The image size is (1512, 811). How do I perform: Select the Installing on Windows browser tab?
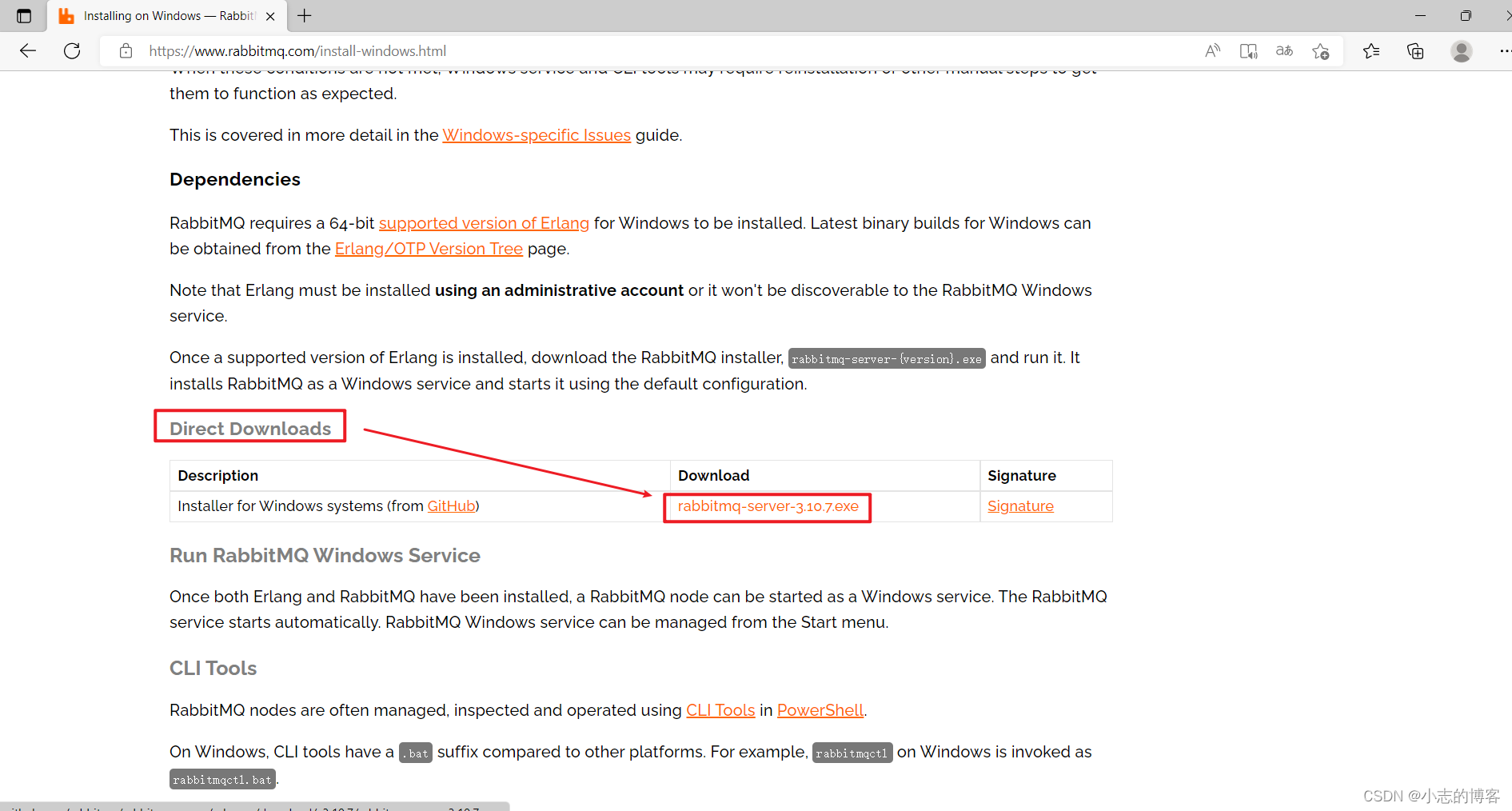(166, 16)
